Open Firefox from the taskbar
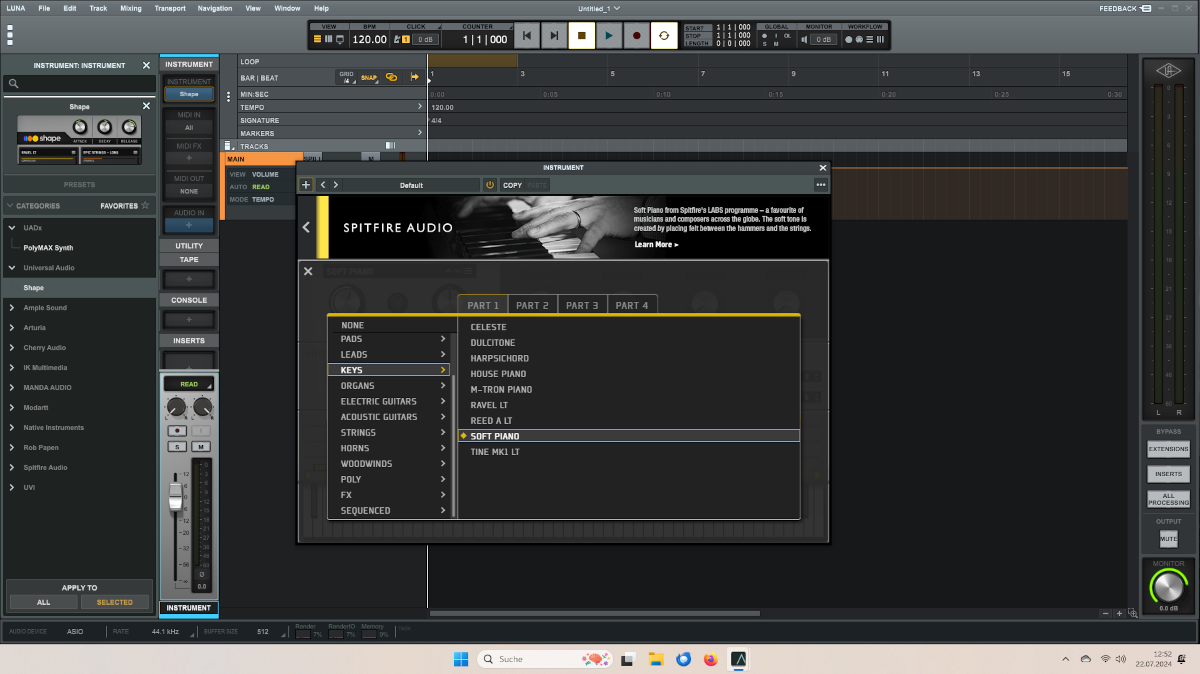The image size is (1200, 674). (x=711, y=659)
